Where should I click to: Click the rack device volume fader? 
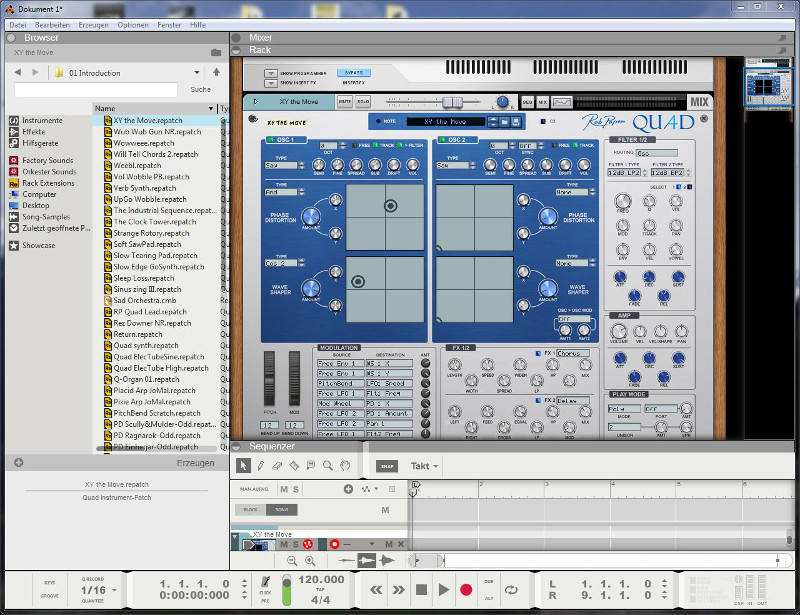click(x=452, y=102)
